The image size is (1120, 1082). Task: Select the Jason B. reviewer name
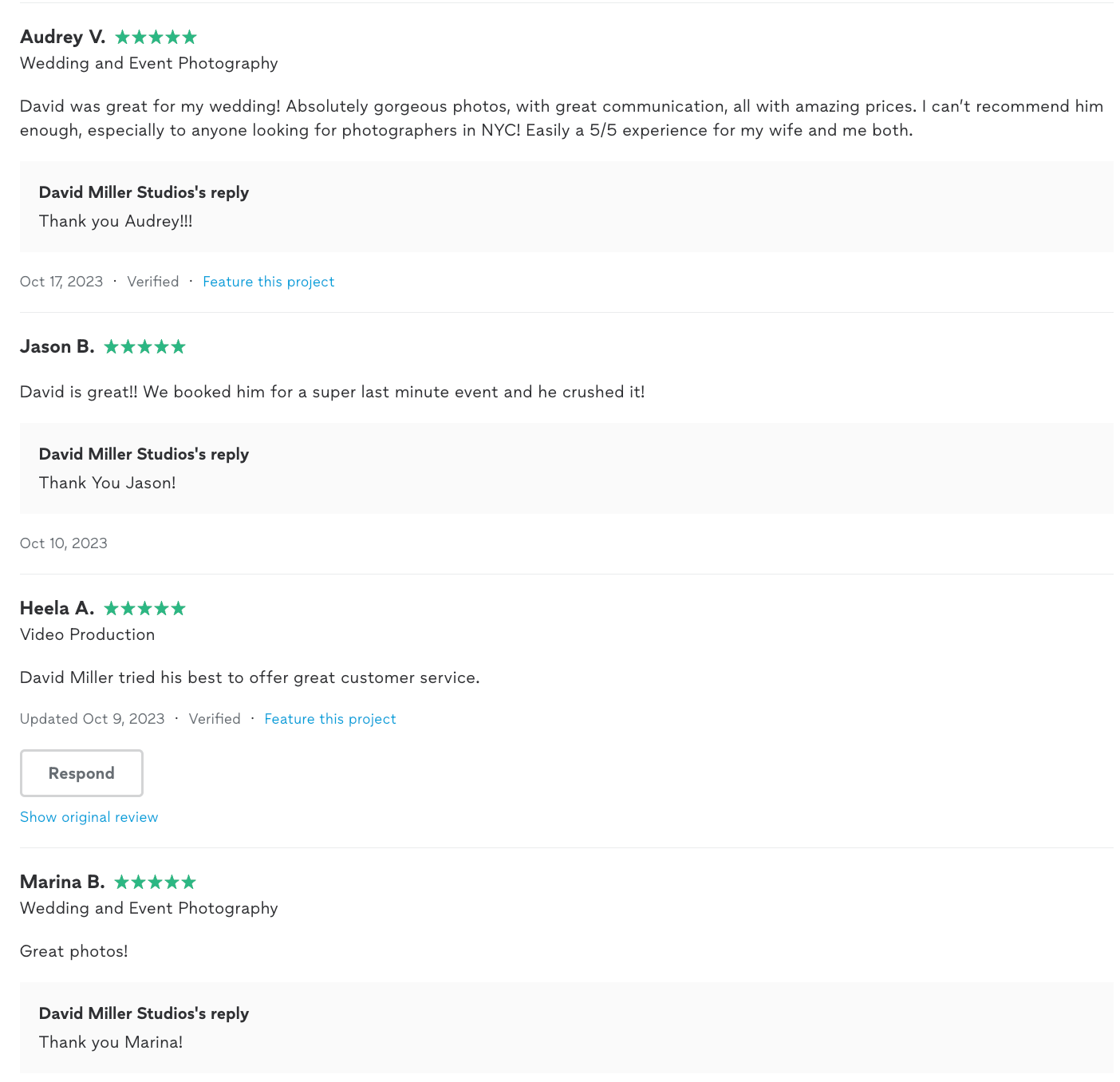pyautogui.click(x=57, y=347)
